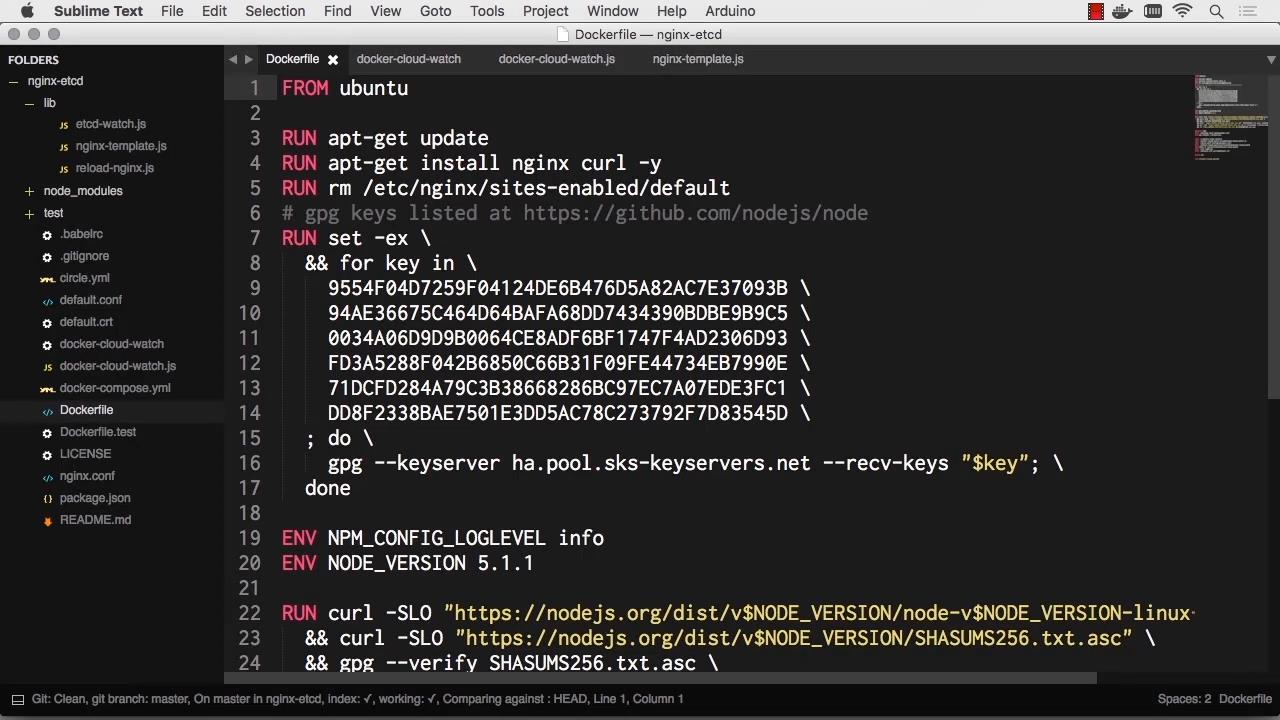Open the Tools menu
Screen dimensions: 1280x720
click(x=487, y=11)
